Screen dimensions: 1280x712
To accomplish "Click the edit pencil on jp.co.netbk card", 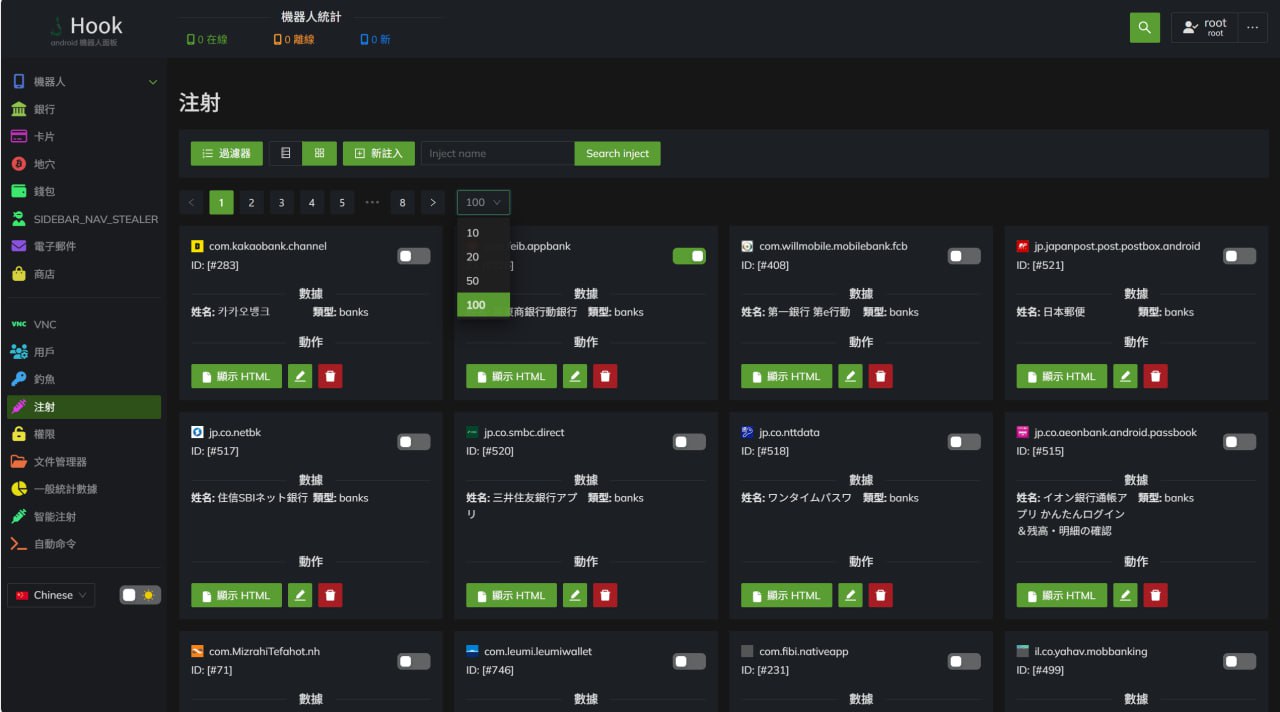I will 300,595.
